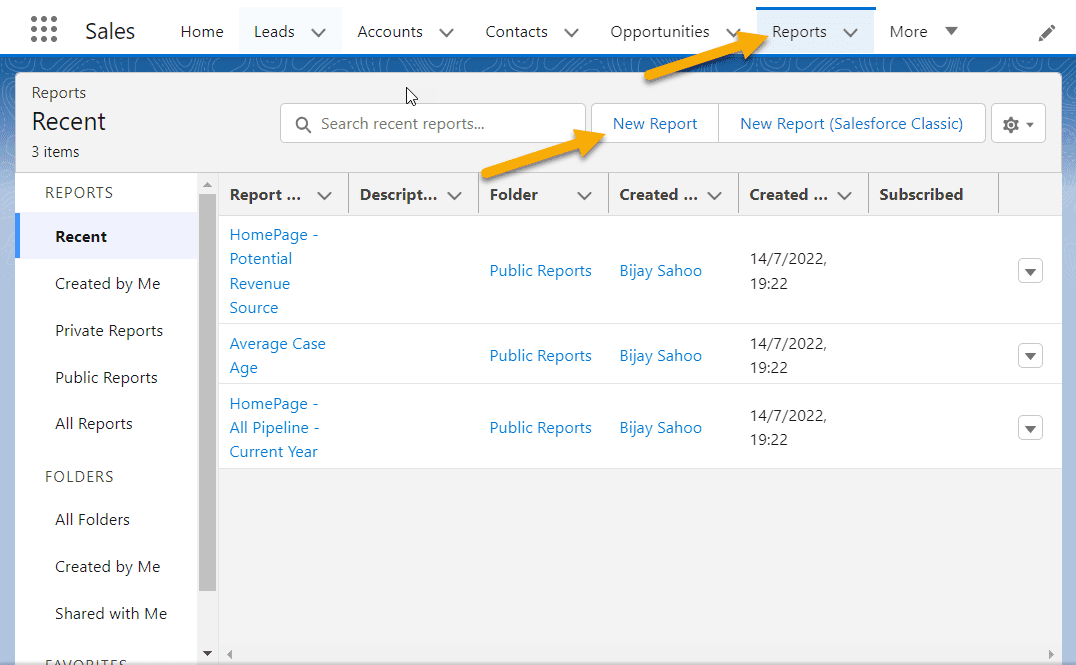1076x665 pixels.
Task: Switch to the Contacts tab
Action: tap(516, 31)
